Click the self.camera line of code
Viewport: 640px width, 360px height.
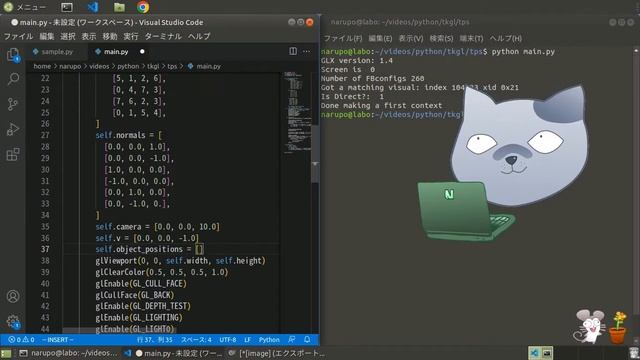click(x=158, y=227)
